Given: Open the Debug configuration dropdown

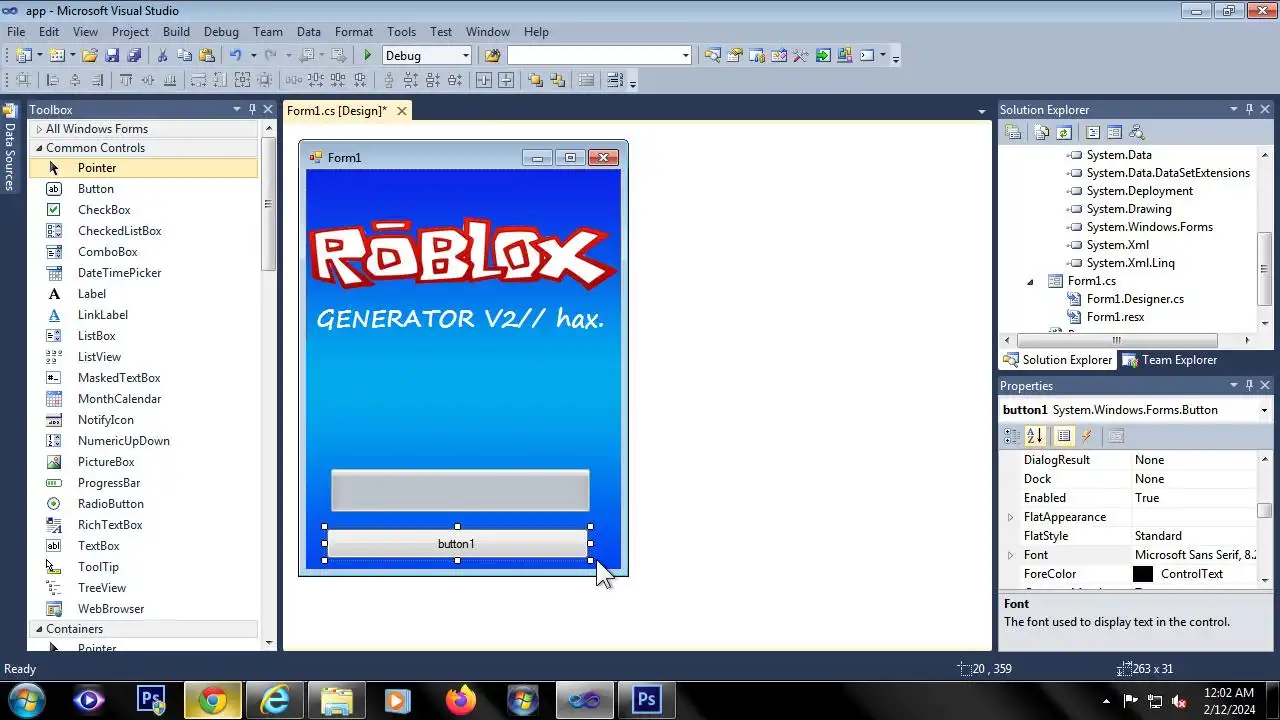Looking at the screenshot, I should click(465, 56).
